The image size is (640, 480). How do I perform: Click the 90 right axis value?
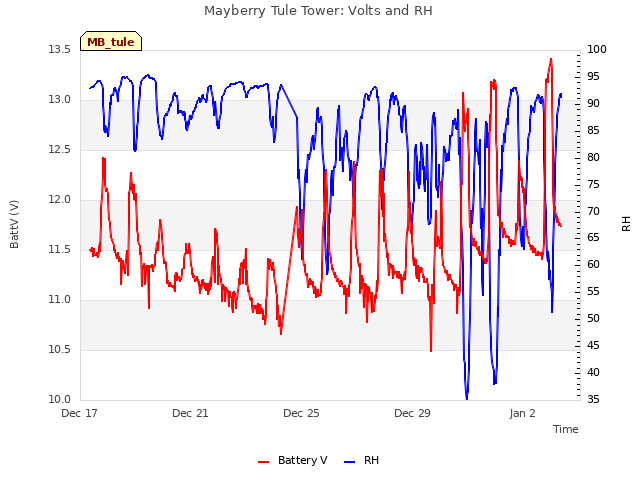pyautogui.click(x=593, y=103)
